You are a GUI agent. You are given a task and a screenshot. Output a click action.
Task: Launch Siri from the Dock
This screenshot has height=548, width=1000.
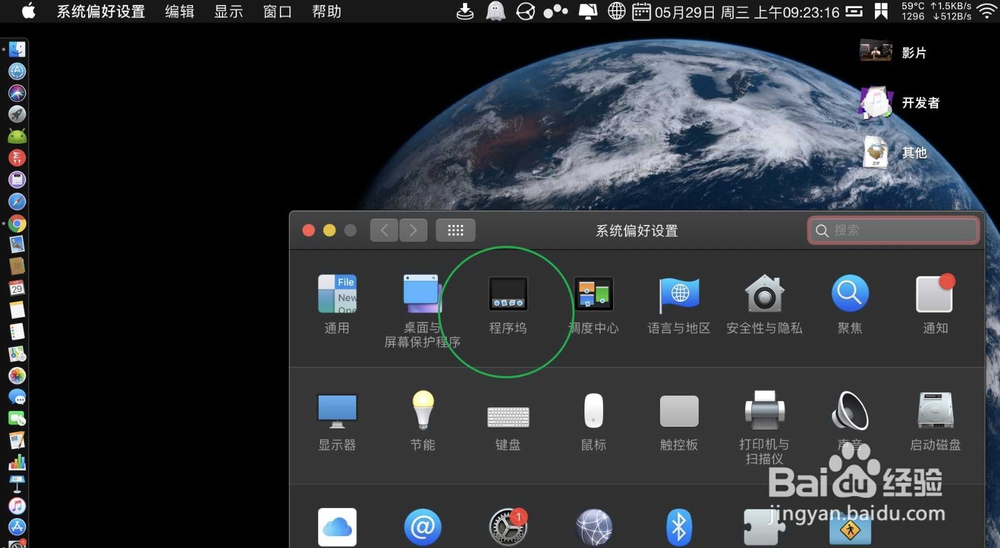point(17,93)
